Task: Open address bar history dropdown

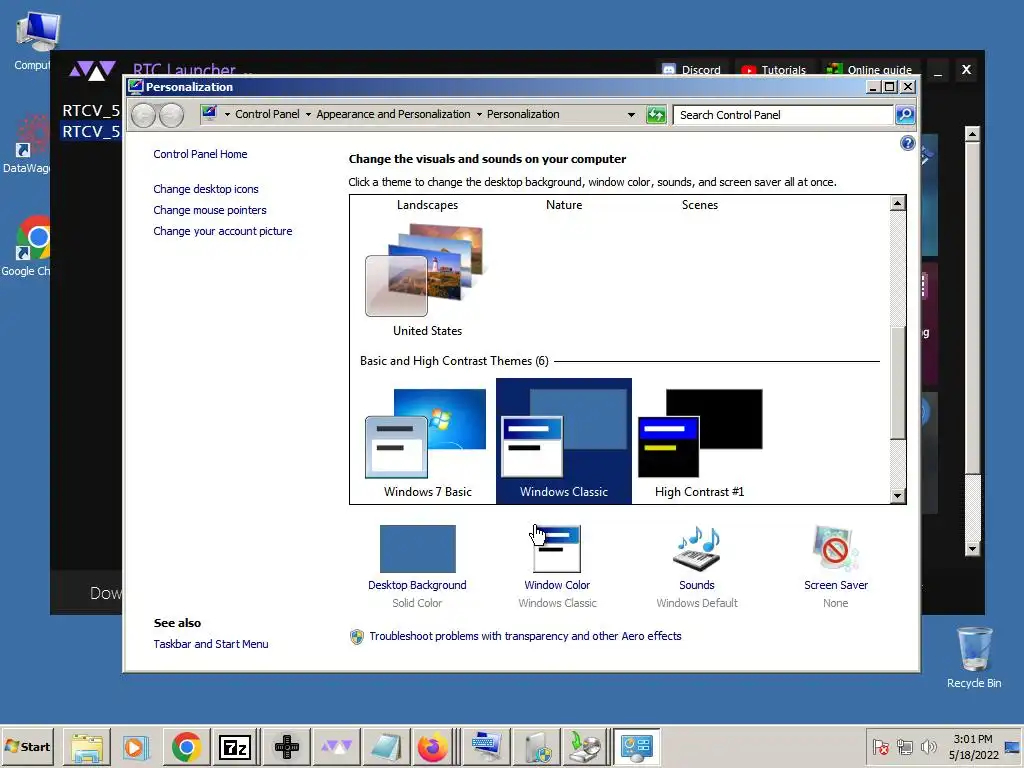Action: point(631,115)
